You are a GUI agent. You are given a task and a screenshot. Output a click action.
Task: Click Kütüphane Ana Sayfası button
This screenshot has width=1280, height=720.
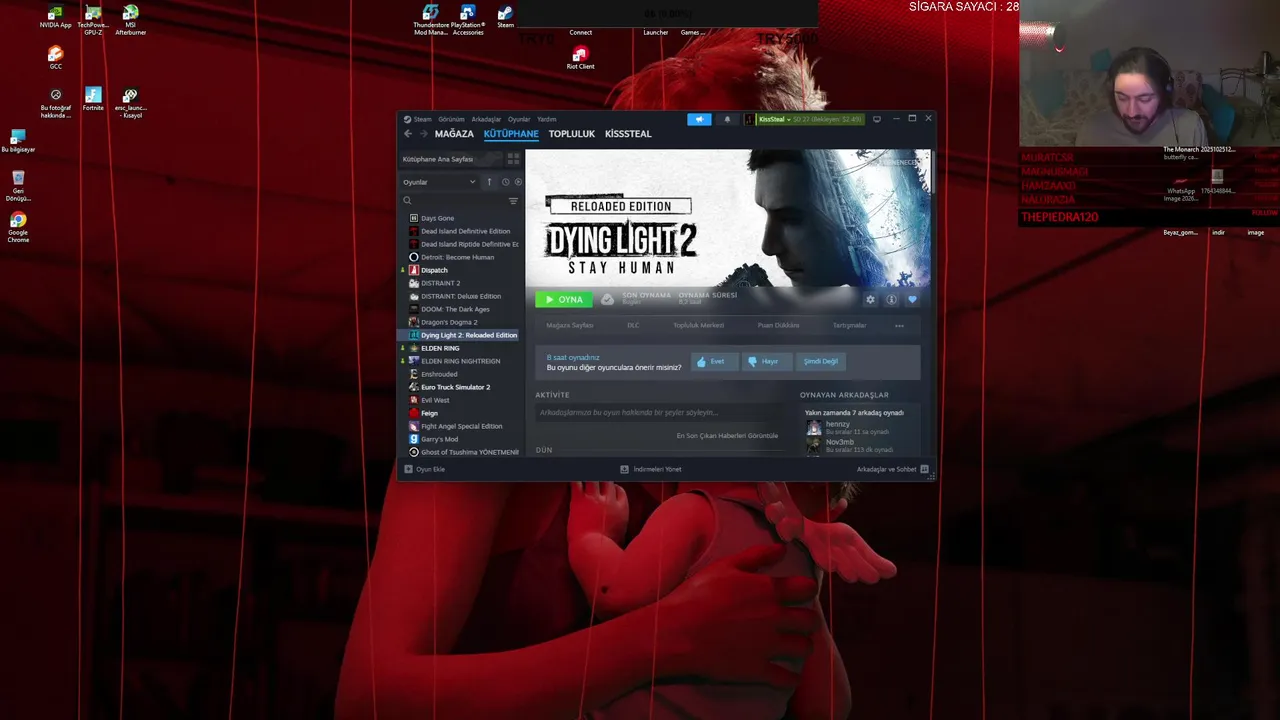tap(451, 159)
